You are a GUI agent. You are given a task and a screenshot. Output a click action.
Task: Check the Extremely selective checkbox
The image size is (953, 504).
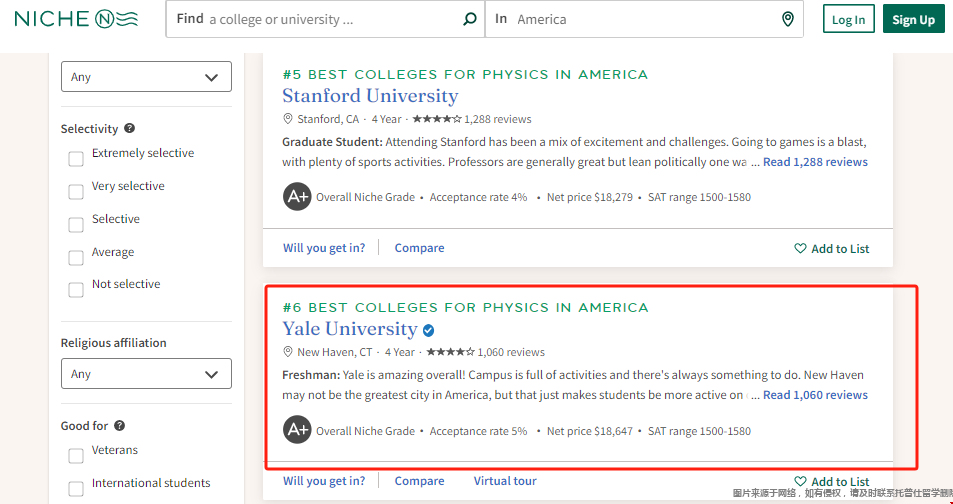tap(76, 159)
